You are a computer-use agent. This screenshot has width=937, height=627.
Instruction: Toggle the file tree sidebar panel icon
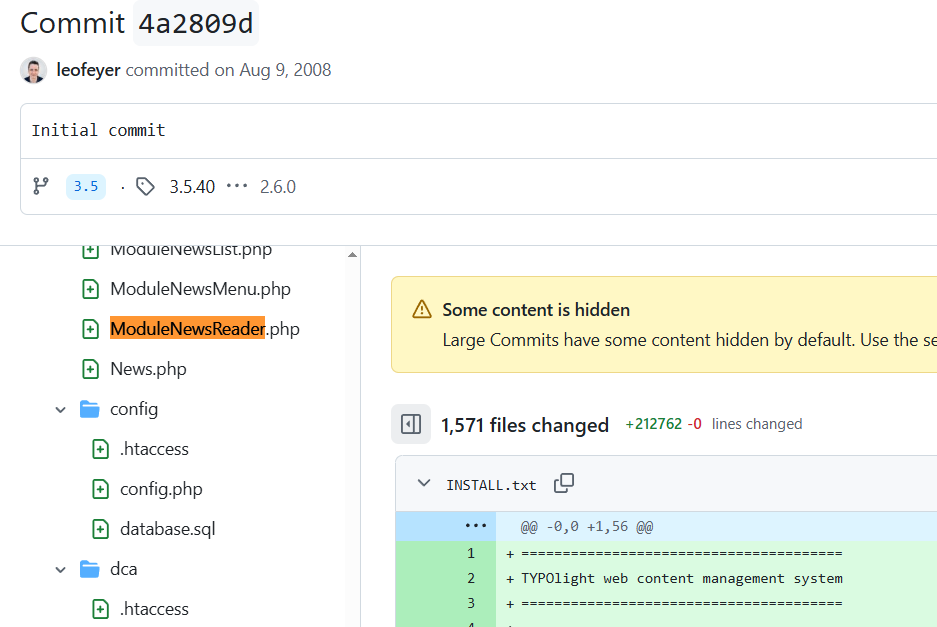[x=411, y=424]
